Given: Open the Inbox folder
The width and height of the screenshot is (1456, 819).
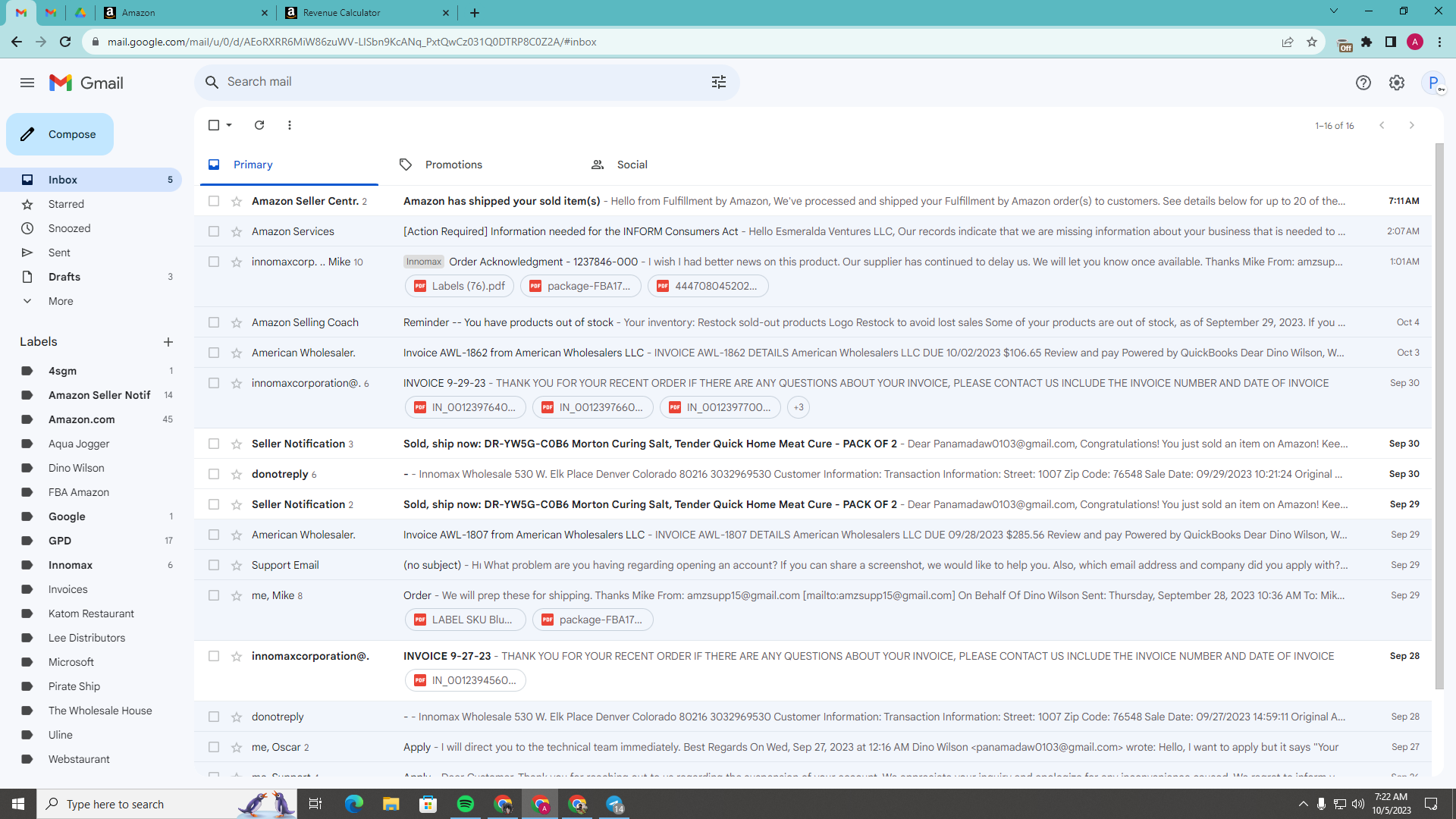Looking at the screenshot, I should 91,180.
